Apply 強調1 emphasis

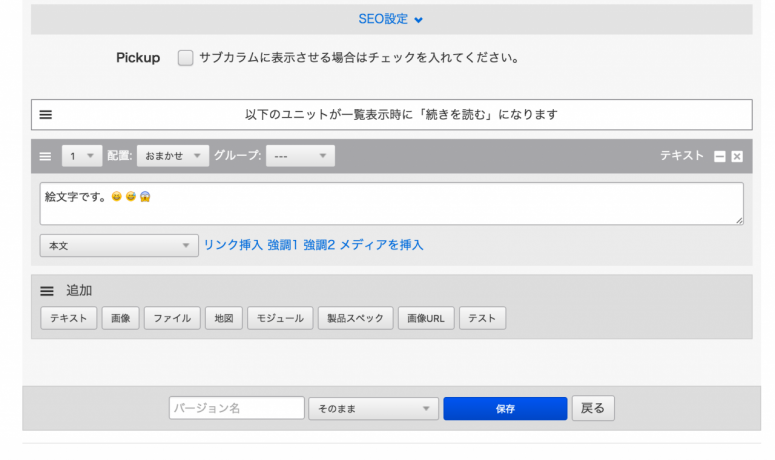(x=283, y=245)
